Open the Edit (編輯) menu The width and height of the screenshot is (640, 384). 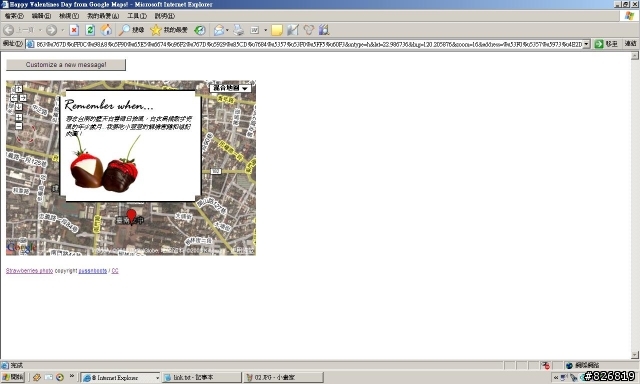tap(41, 16)
